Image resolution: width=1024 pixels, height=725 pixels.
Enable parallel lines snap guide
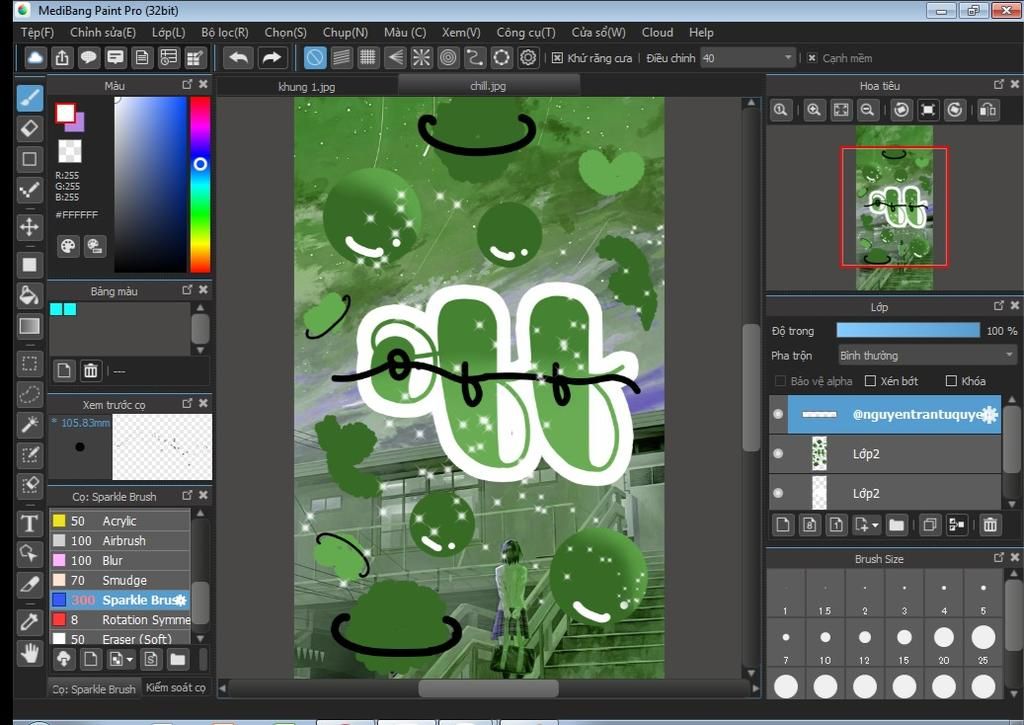341,58
